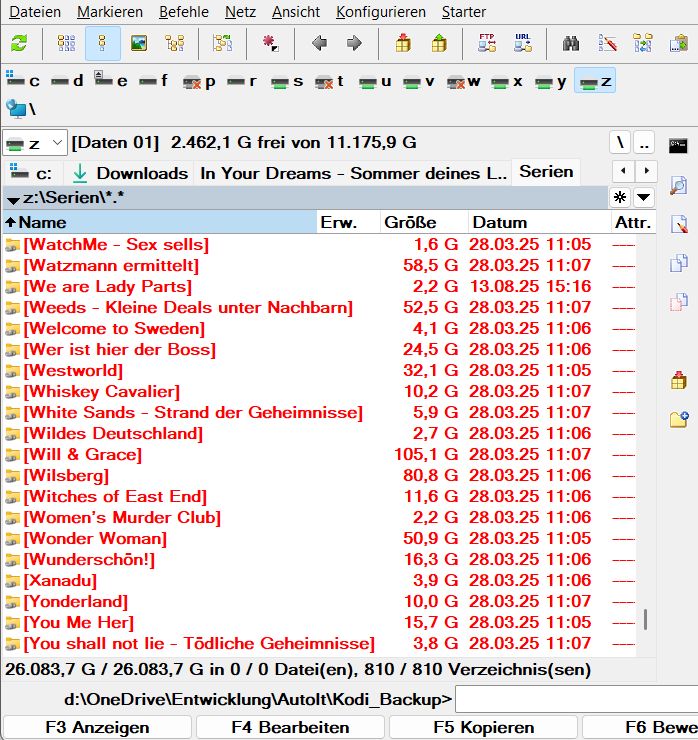Switch to brief multi-column file view icon
This screenshot has width=698, height=740.
66,44
